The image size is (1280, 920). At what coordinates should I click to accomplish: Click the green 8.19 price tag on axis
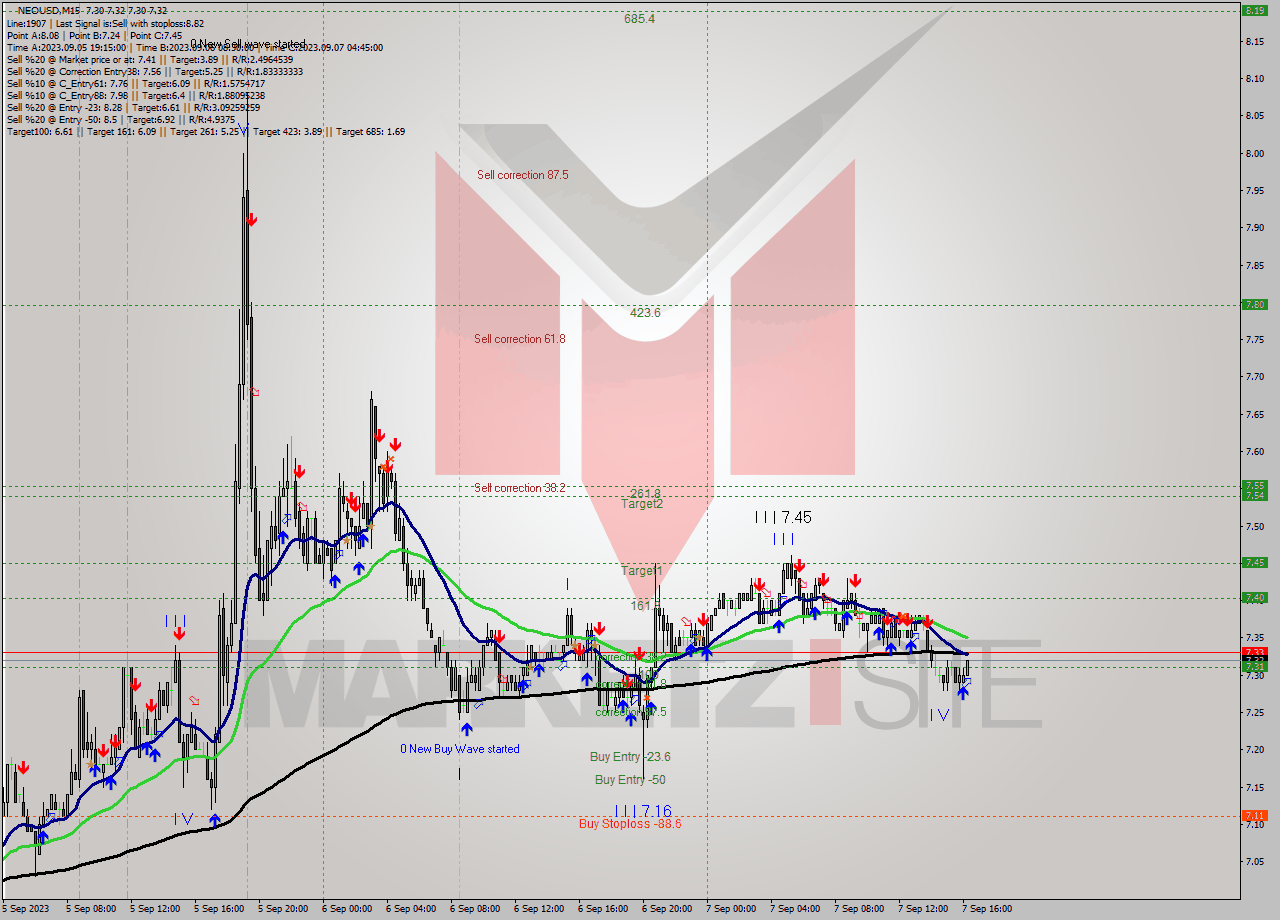[x=1254, y=10]
